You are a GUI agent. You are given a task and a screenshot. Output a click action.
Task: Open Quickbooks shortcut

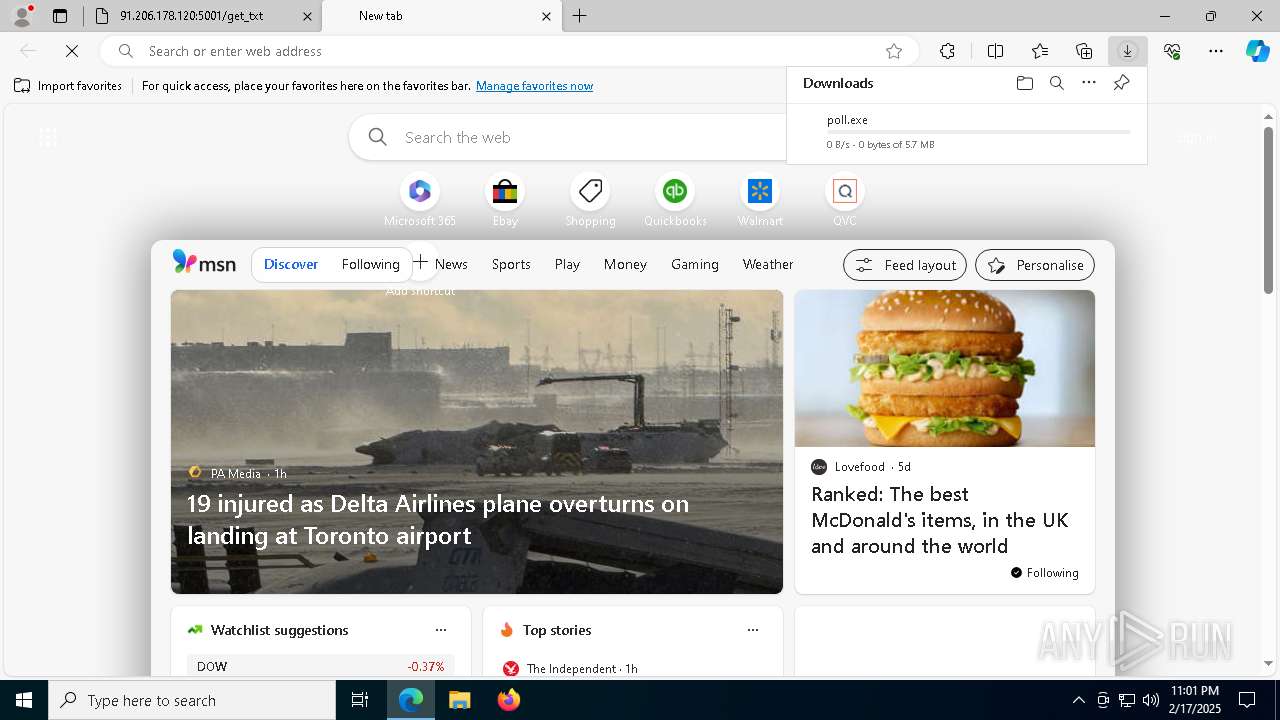pos(675,200)
